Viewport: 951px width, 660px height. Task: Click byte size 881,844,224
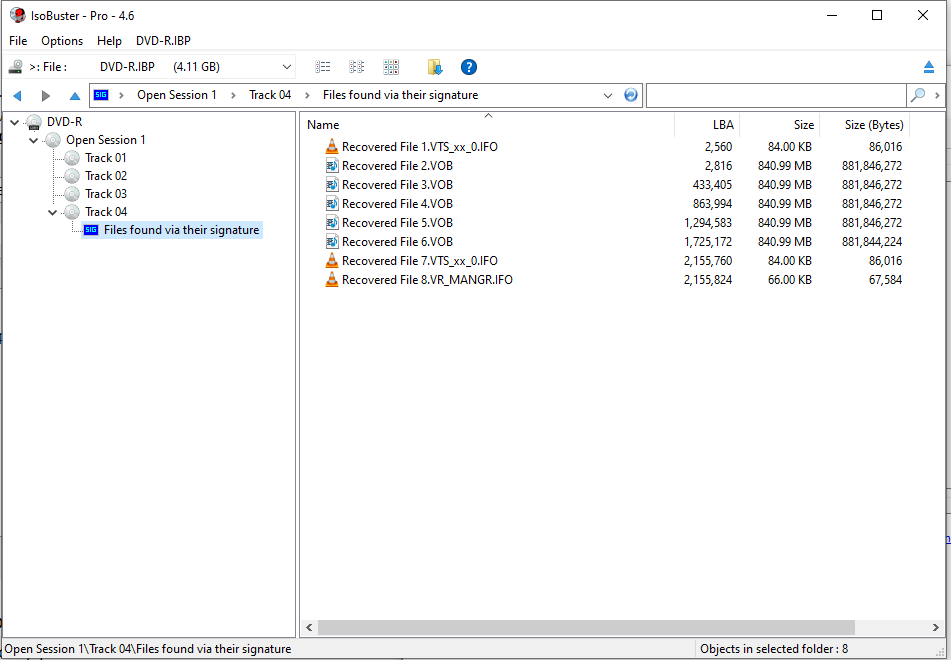click(872, 241)
